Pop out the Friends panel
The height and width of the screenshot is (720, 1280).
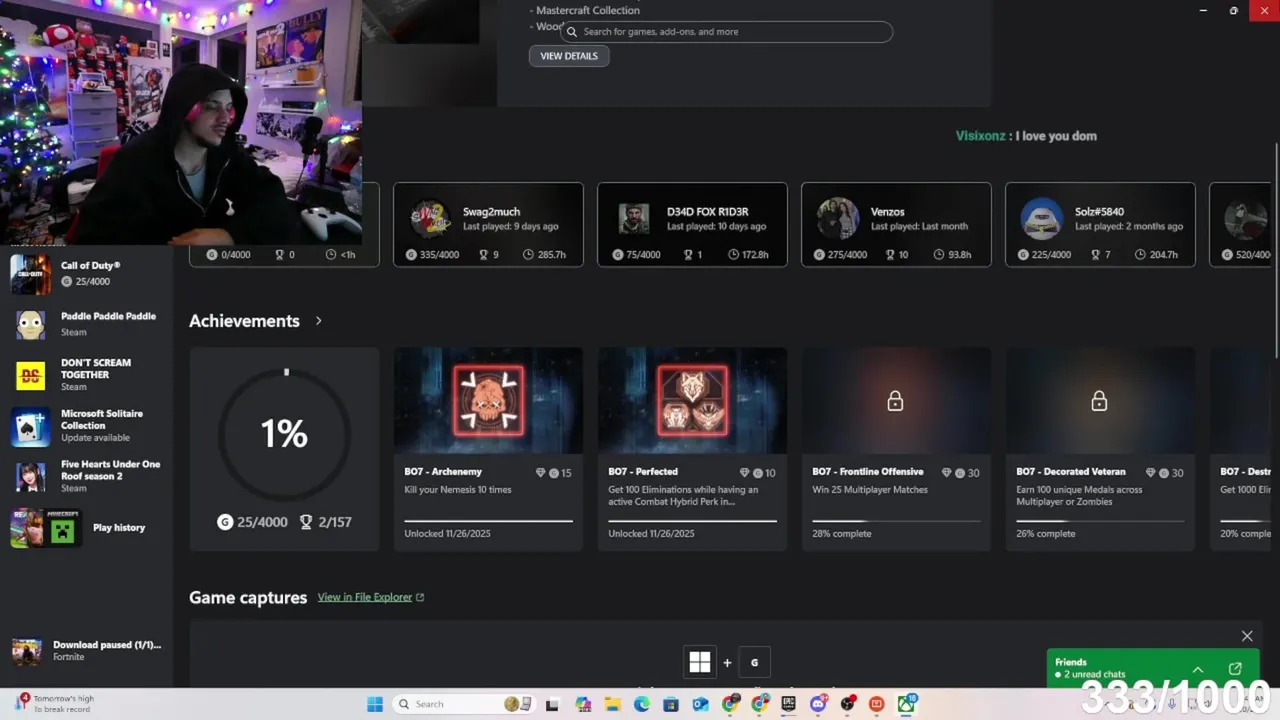(x=1235, y=669)
